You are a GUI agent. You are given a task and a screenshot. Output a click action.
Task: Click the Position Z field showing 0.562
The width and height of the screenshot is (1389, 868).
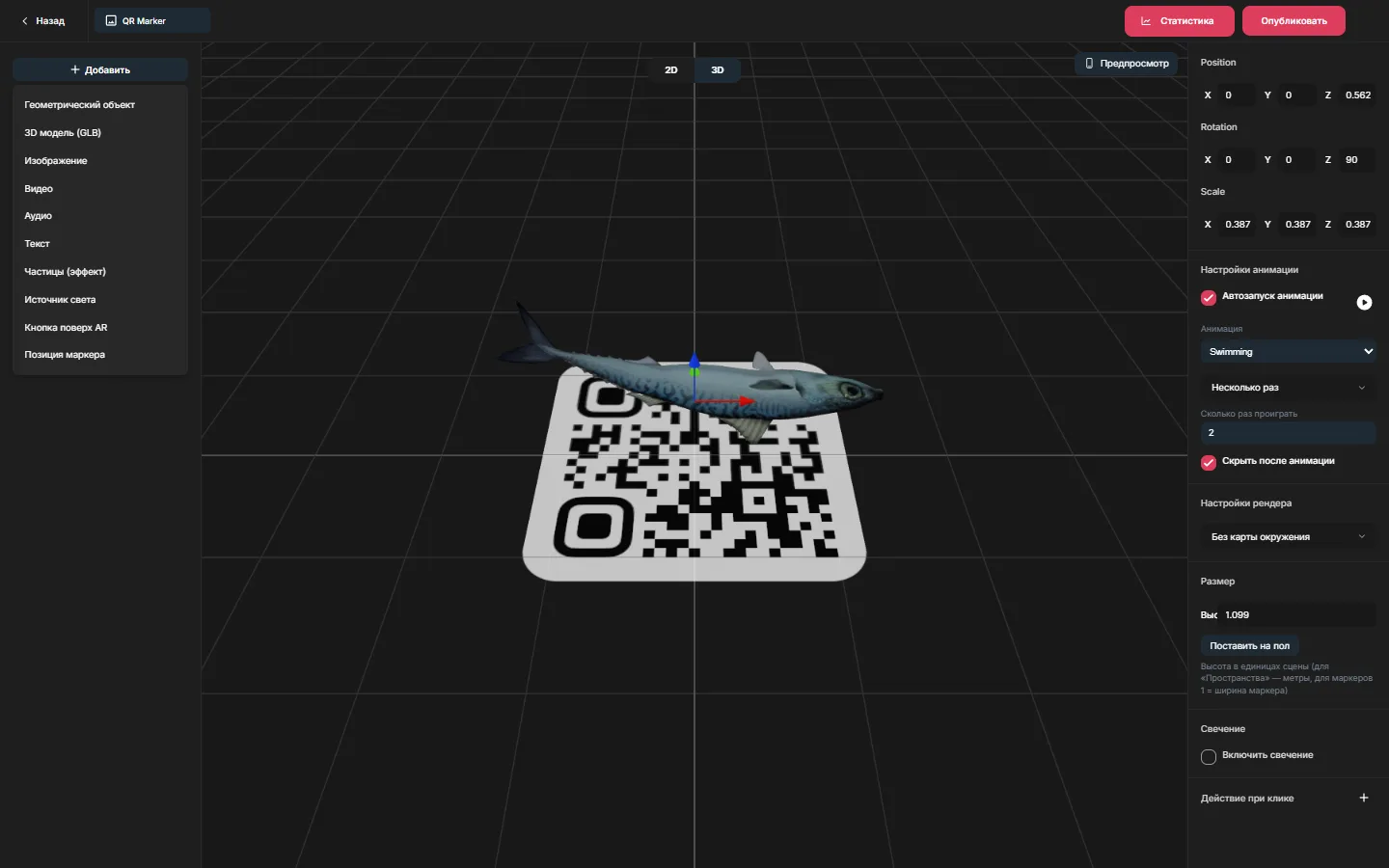[1357, 95]
